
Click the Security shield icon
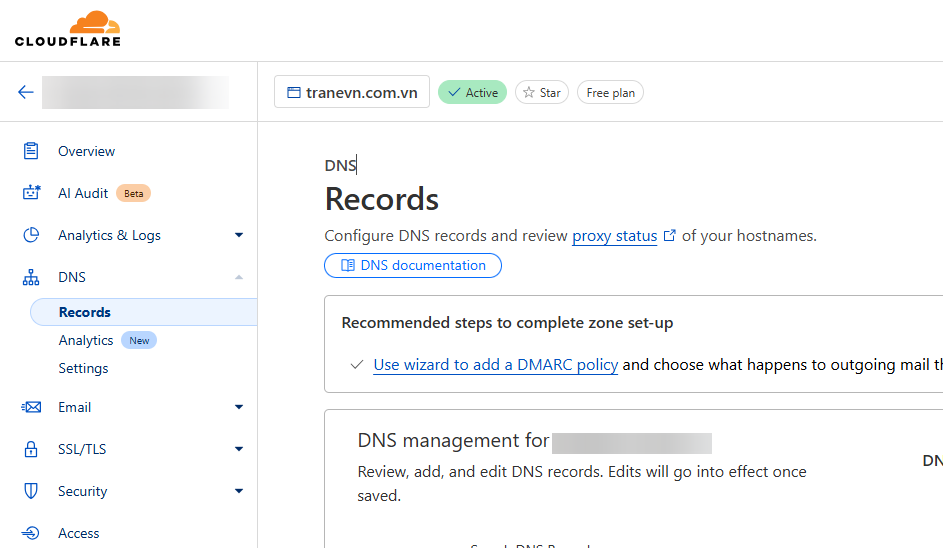coord(31,491)
